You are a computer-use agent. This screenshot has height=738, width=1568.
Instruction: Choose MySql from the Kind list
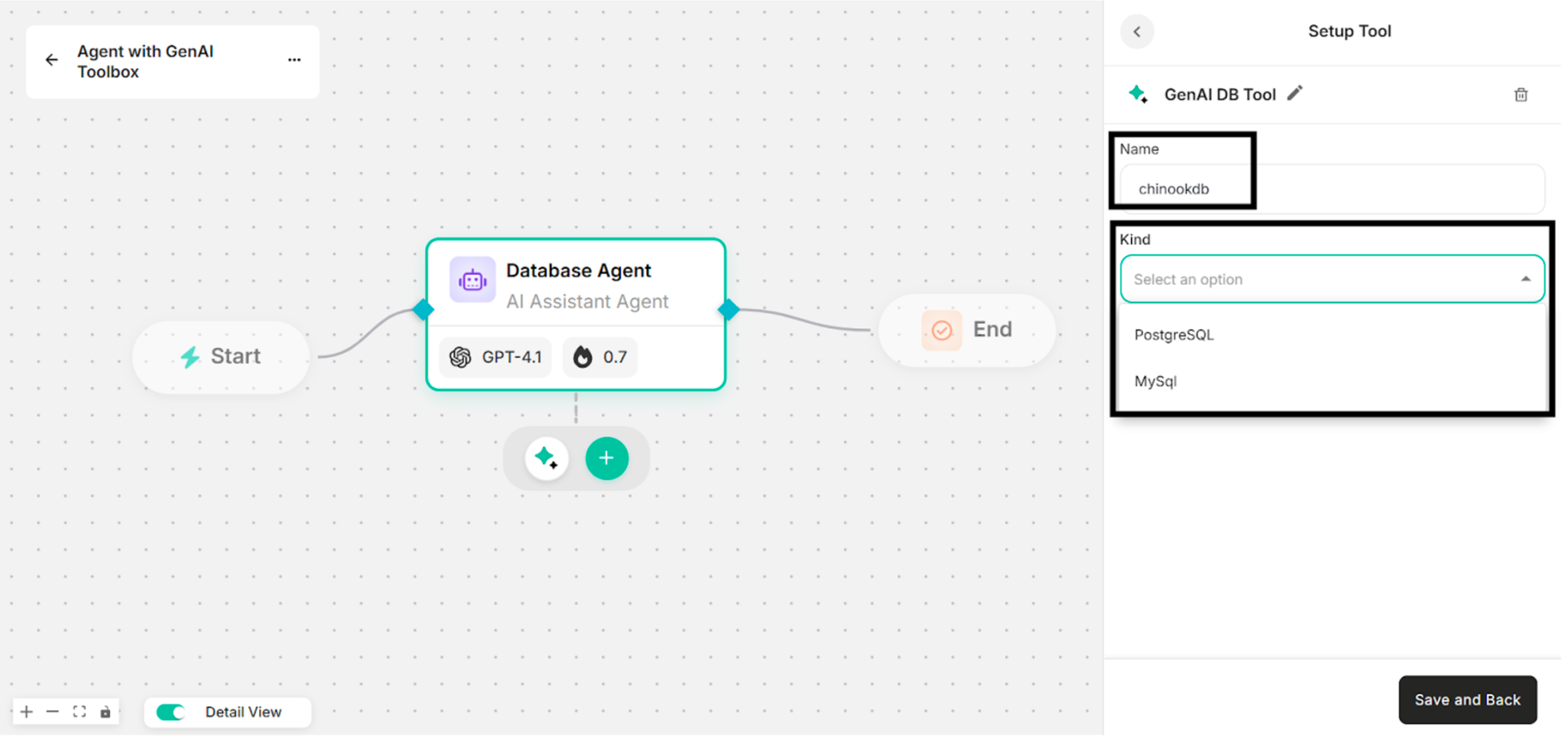pyautogui.click(x=1332, y=382)
